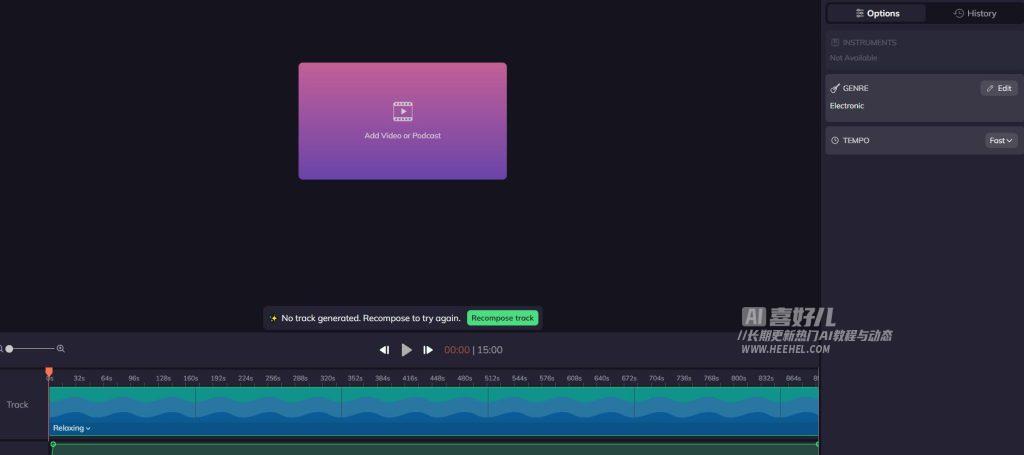The width and height of the screenshot is (1024, 455).
Task: Click the 00:00 current time readout
Action: coord(456,350)
